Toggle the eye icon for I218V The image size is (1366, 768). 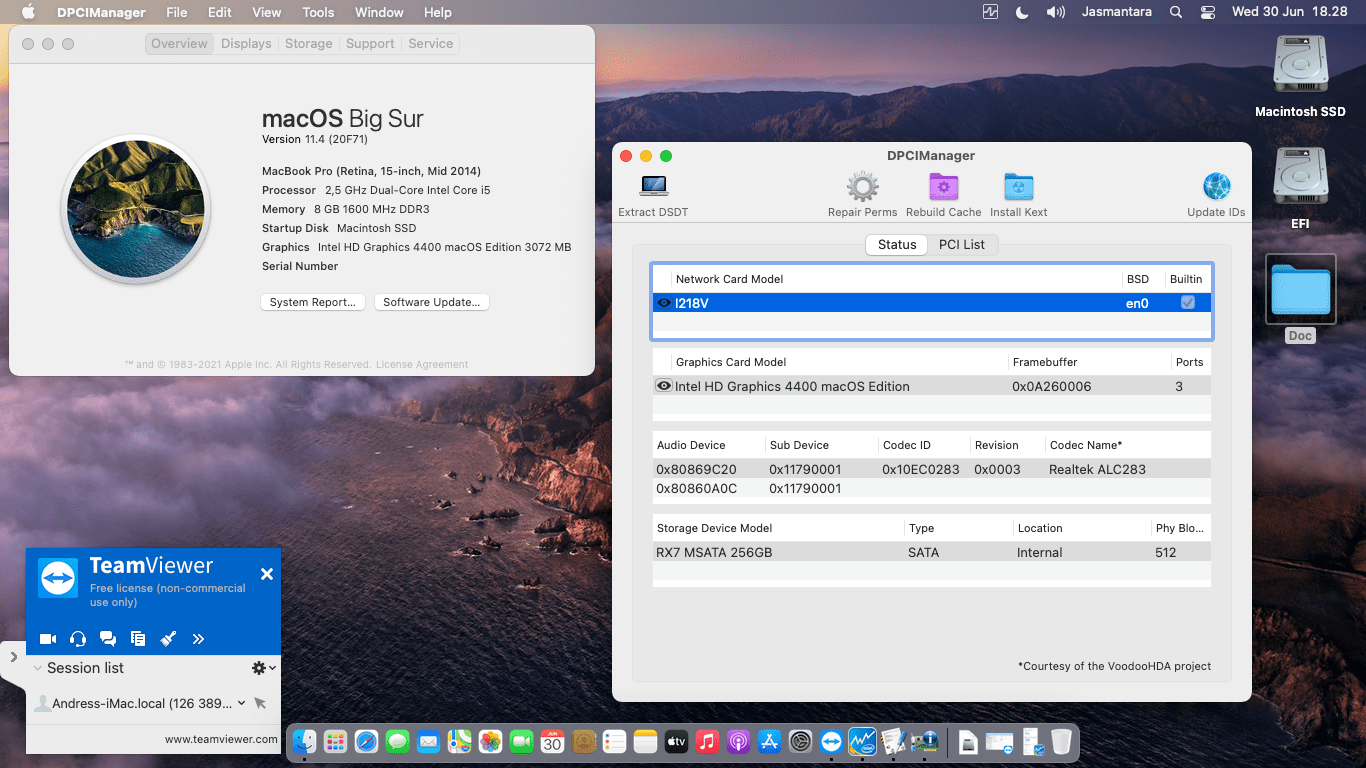[664, 302]
